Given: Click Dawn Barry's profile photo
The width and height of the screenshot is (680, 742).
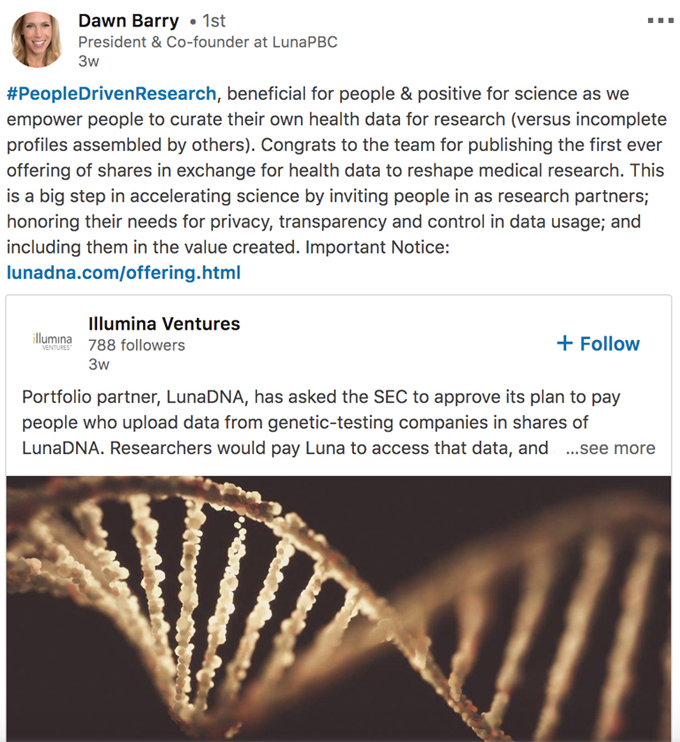Looking at the screenshot, I should (x=36, y=40).
